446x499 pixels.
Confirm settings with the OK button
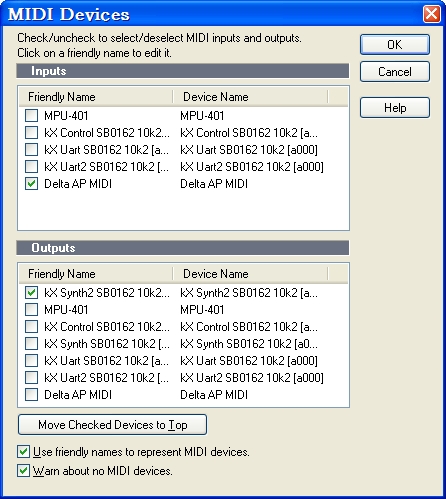(x=395, y=45)
